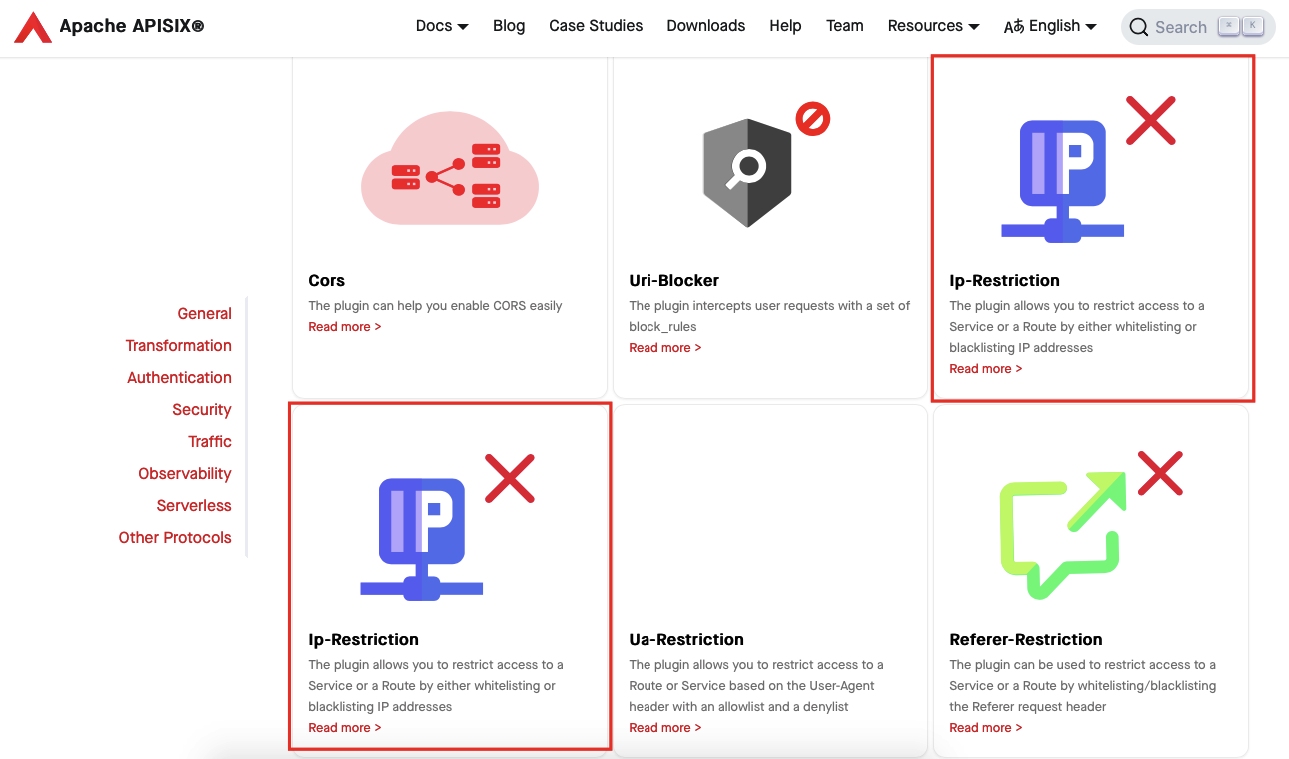
Task: Click the Apache APISIX logo icon
Action: coord(33,27)
